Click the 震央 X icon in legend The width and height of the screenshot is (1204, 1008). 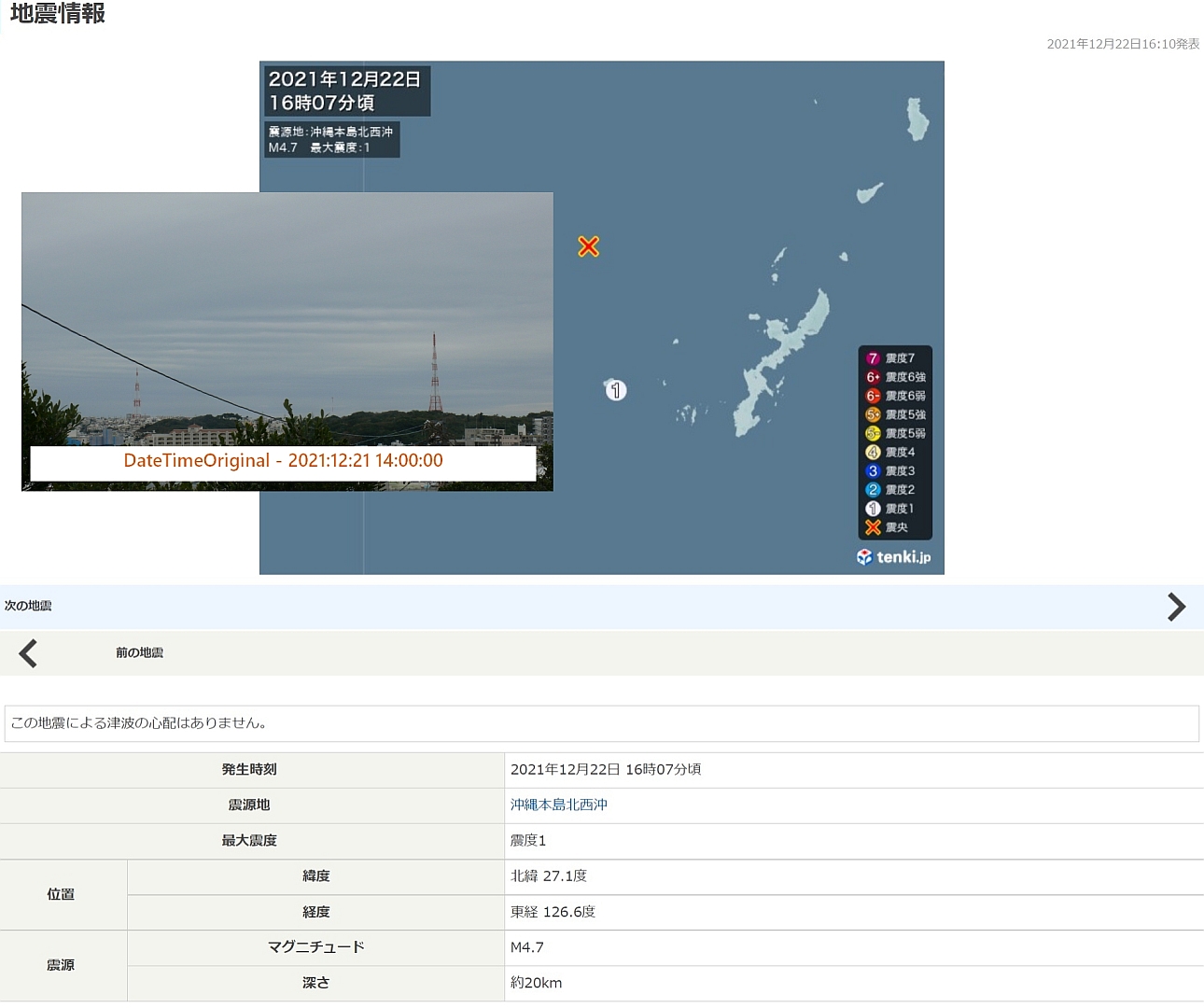(x=873, y=527)
